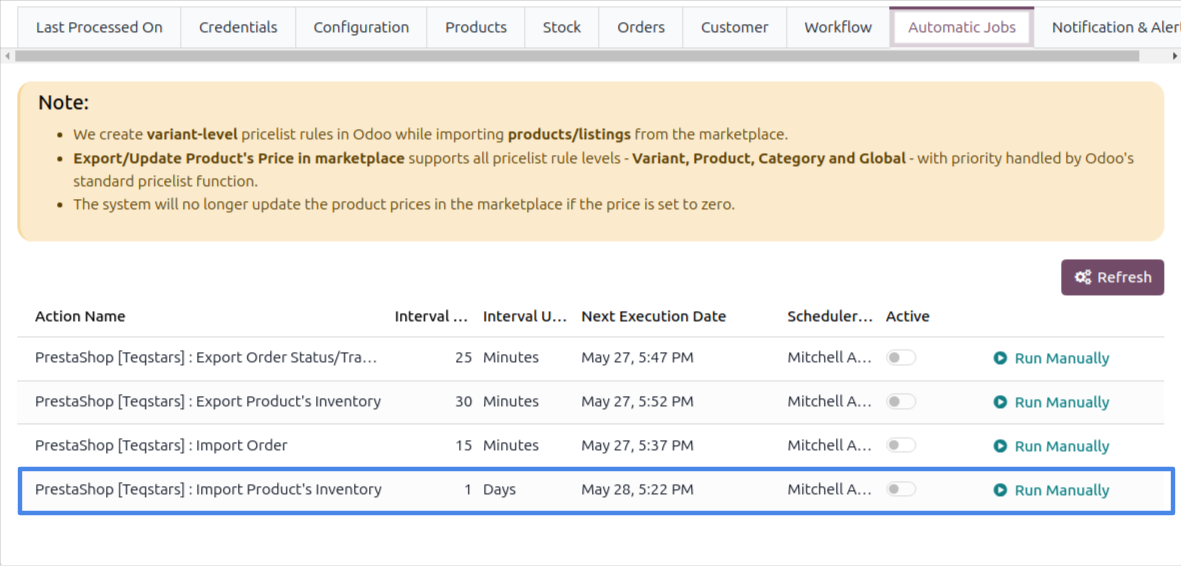The width and height of the screenshot is (1181, 566).
Task: Enable Active switch for Import Product's Inventory
Action: 901,490
